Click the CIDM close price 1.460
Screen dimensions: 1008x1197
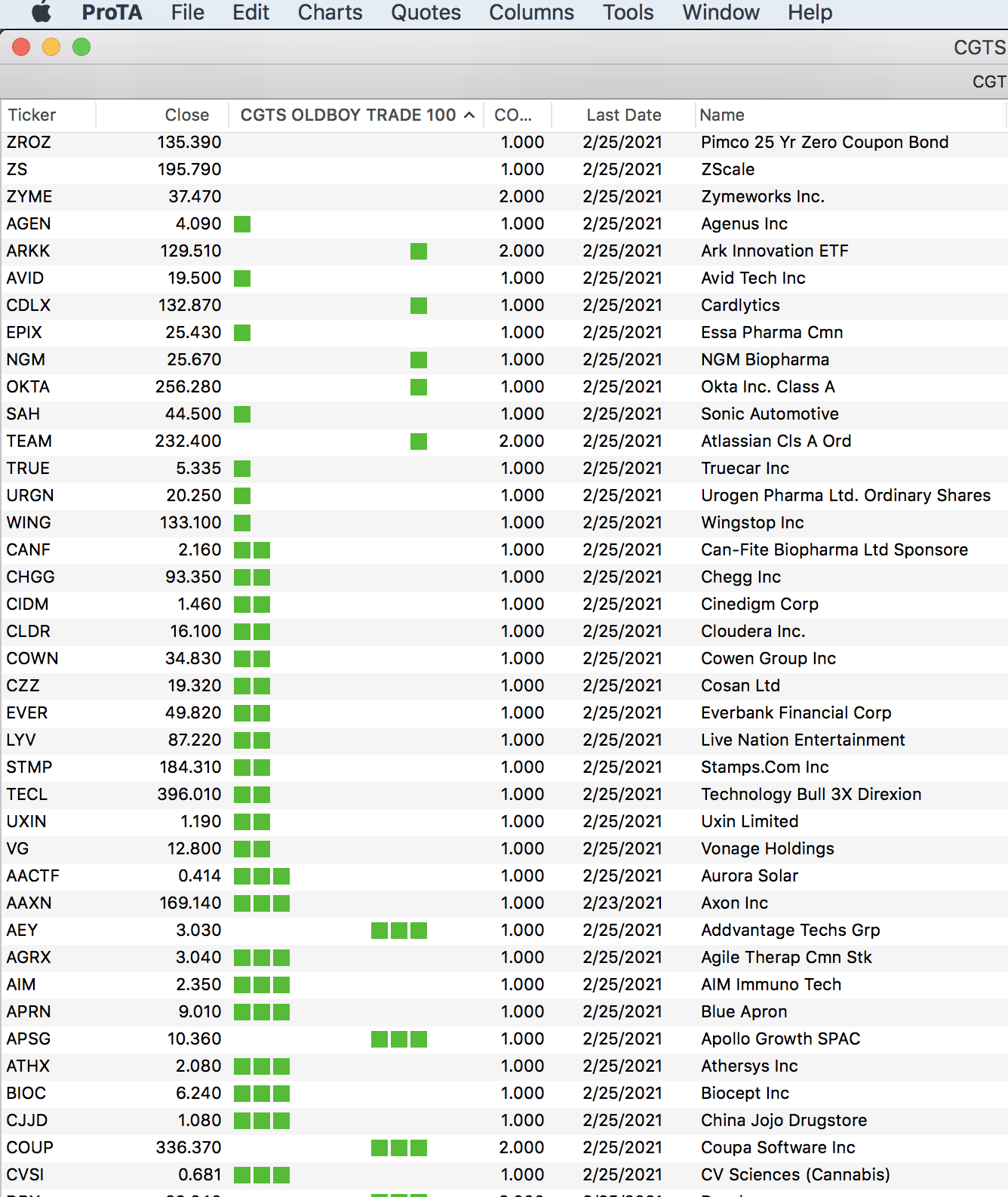[x=199, y=604]
